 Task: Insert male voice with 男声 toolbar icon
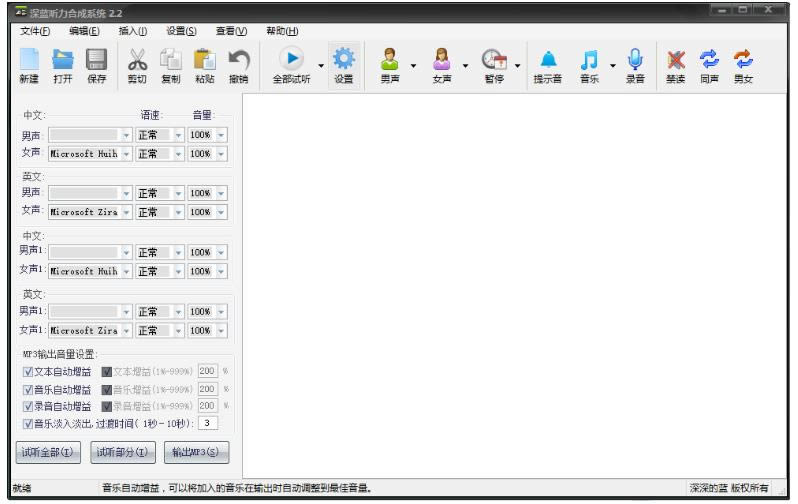[x=390, y=66]
